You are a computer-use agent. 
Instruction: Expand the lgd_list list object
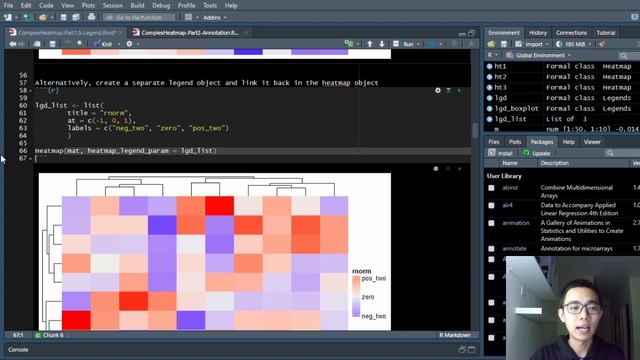(x=489, y=119)
